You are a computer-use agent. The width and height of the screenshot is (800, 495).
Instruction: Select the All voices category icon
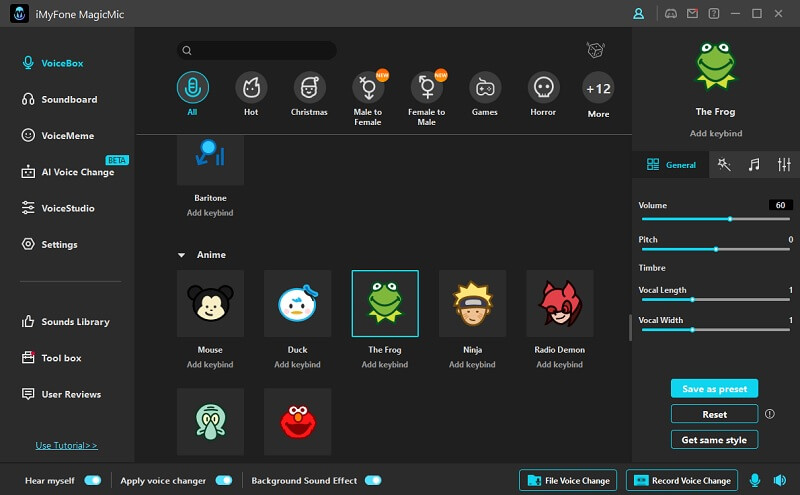click(192, 88)
